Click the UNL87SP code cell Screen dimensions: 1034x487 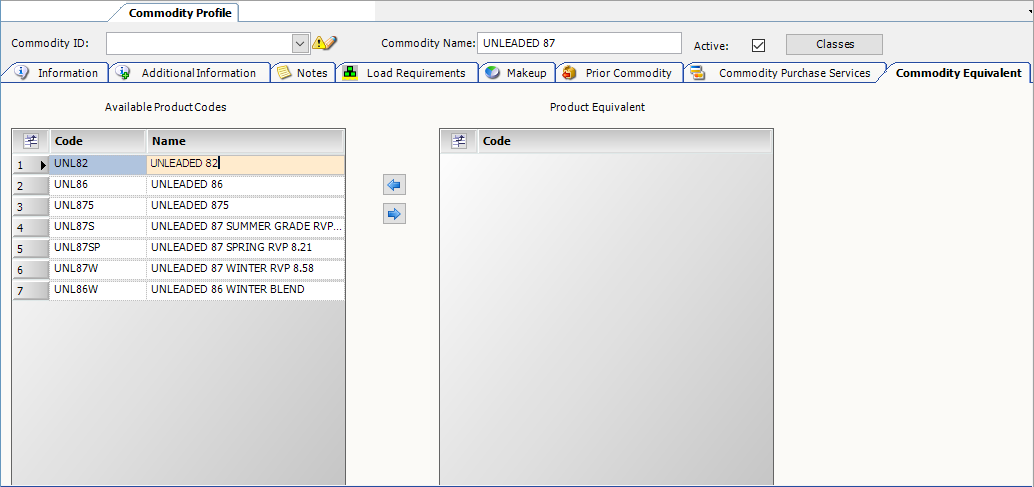(x=98, y=248)
